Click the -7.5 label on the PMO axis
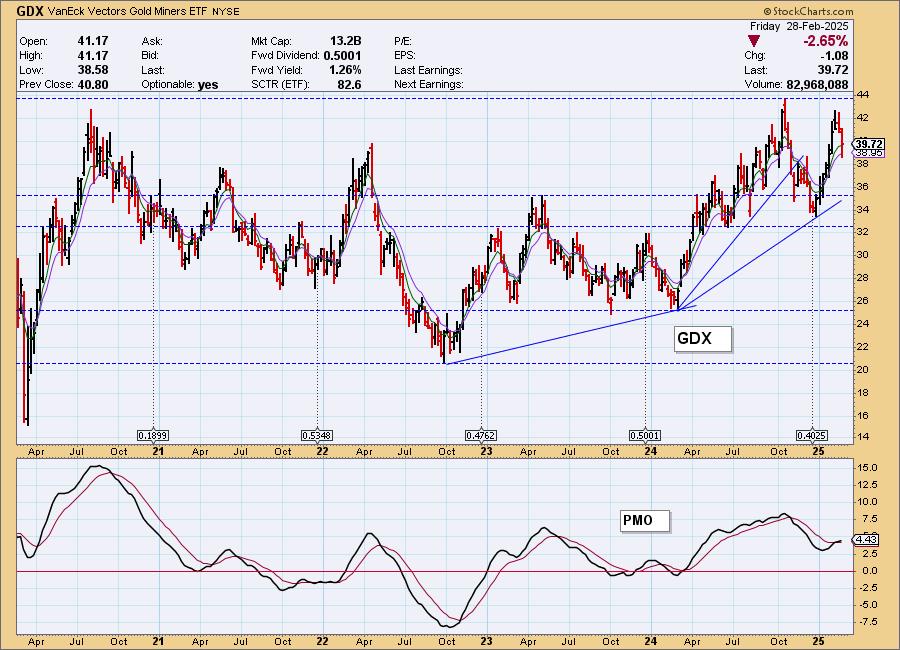This screenshot has height=650, width=900. click(867, 622)
